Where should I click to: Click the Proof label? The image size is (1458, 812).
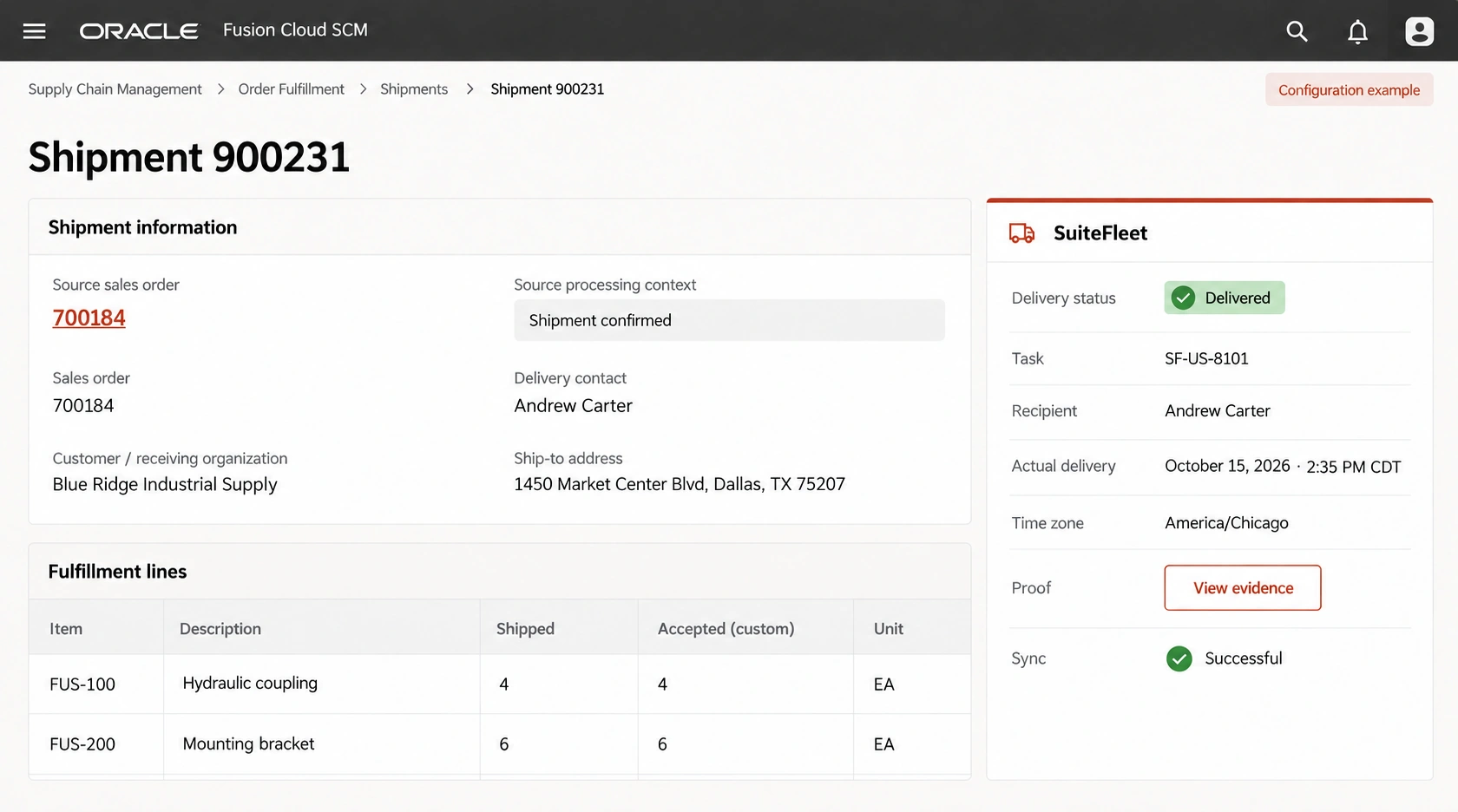coord(1031,588)
